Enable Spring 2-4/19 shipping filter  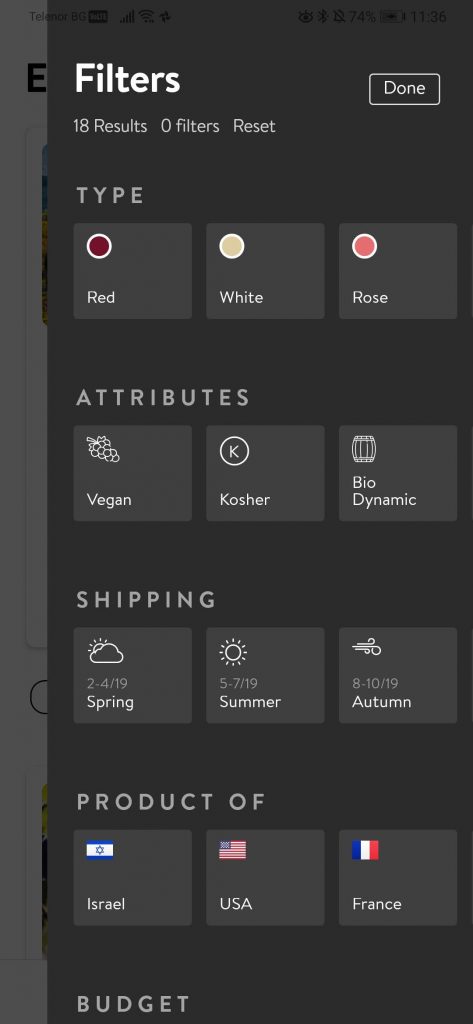pos(133,675)
